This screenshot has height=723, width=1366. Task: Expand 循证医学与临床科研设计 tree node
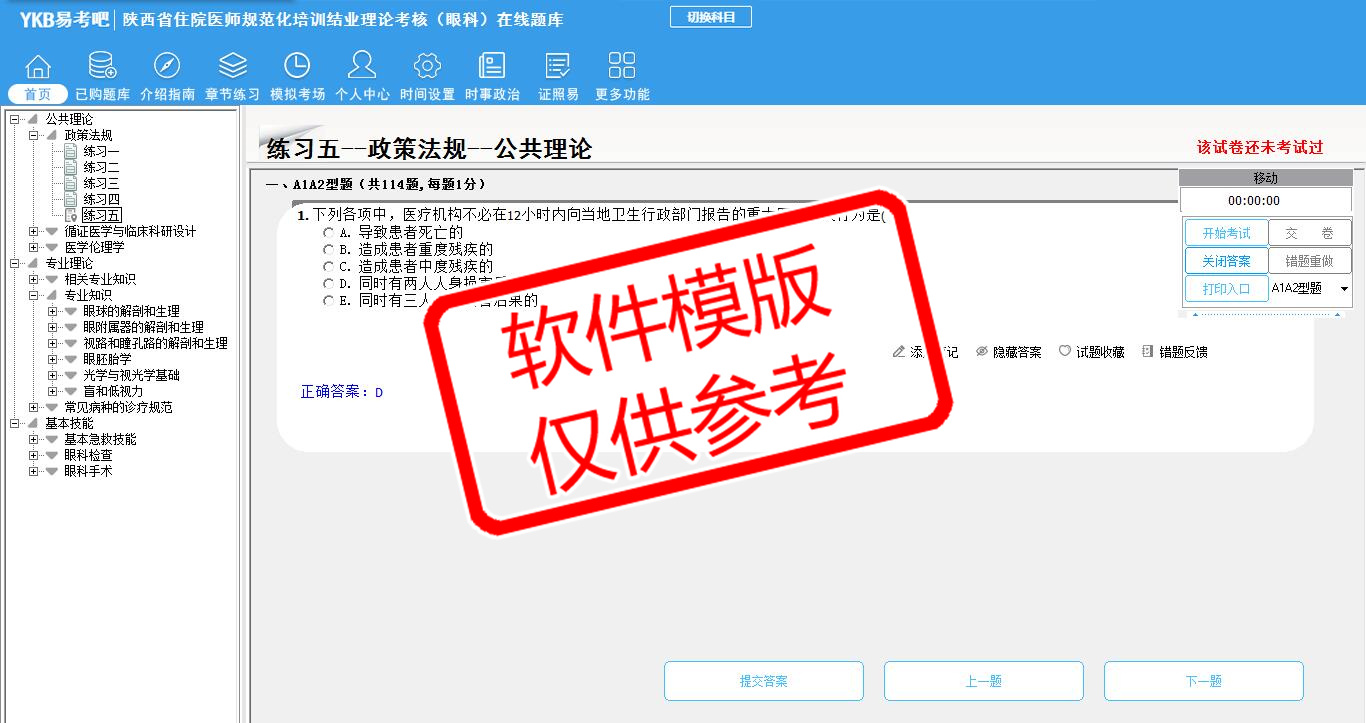tap(34, 232)
